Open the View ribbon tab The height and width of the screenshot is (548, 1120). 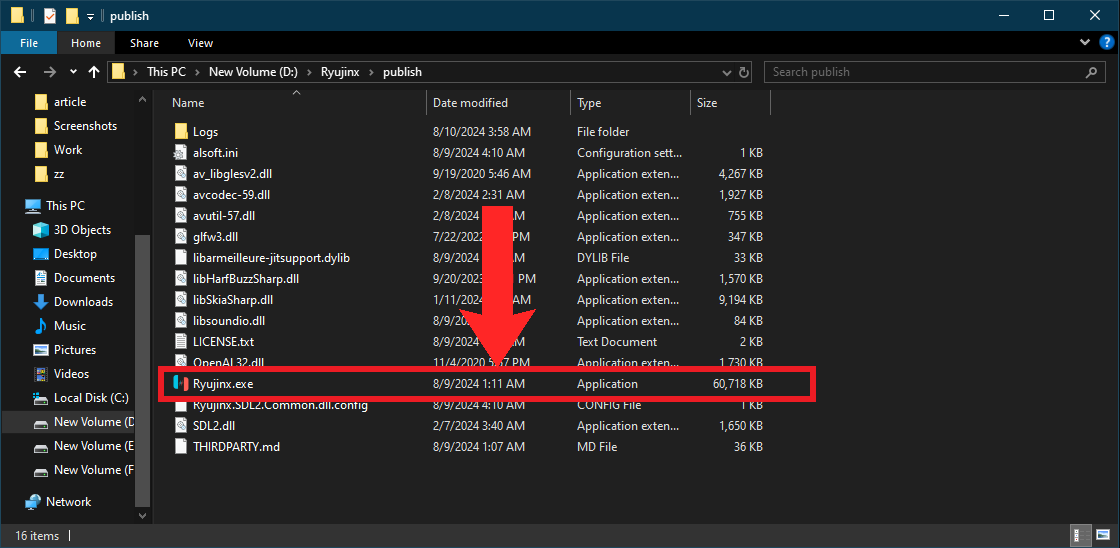tap(200, 43)
